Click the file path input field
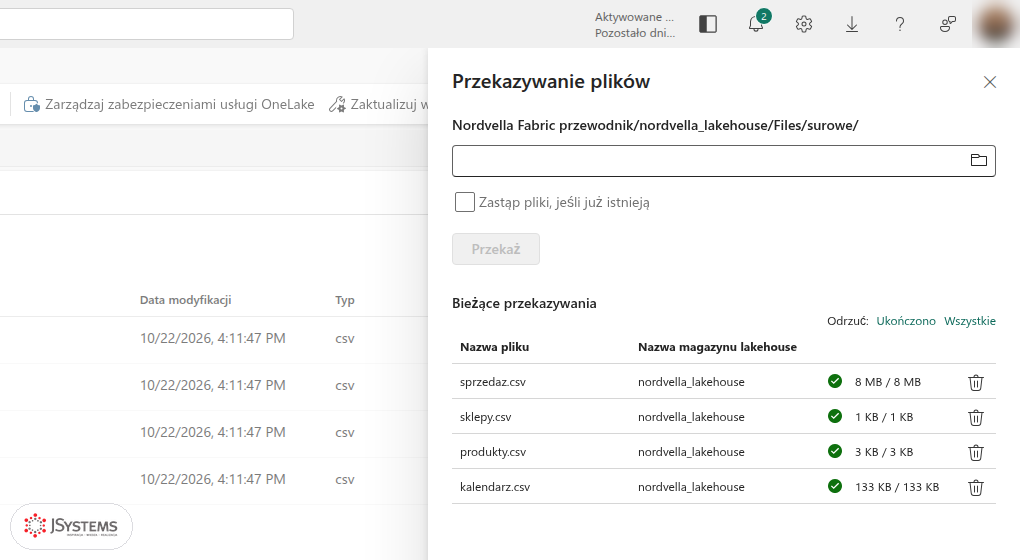Screen dimensions: 1020x560 click(x=723, y=161)
